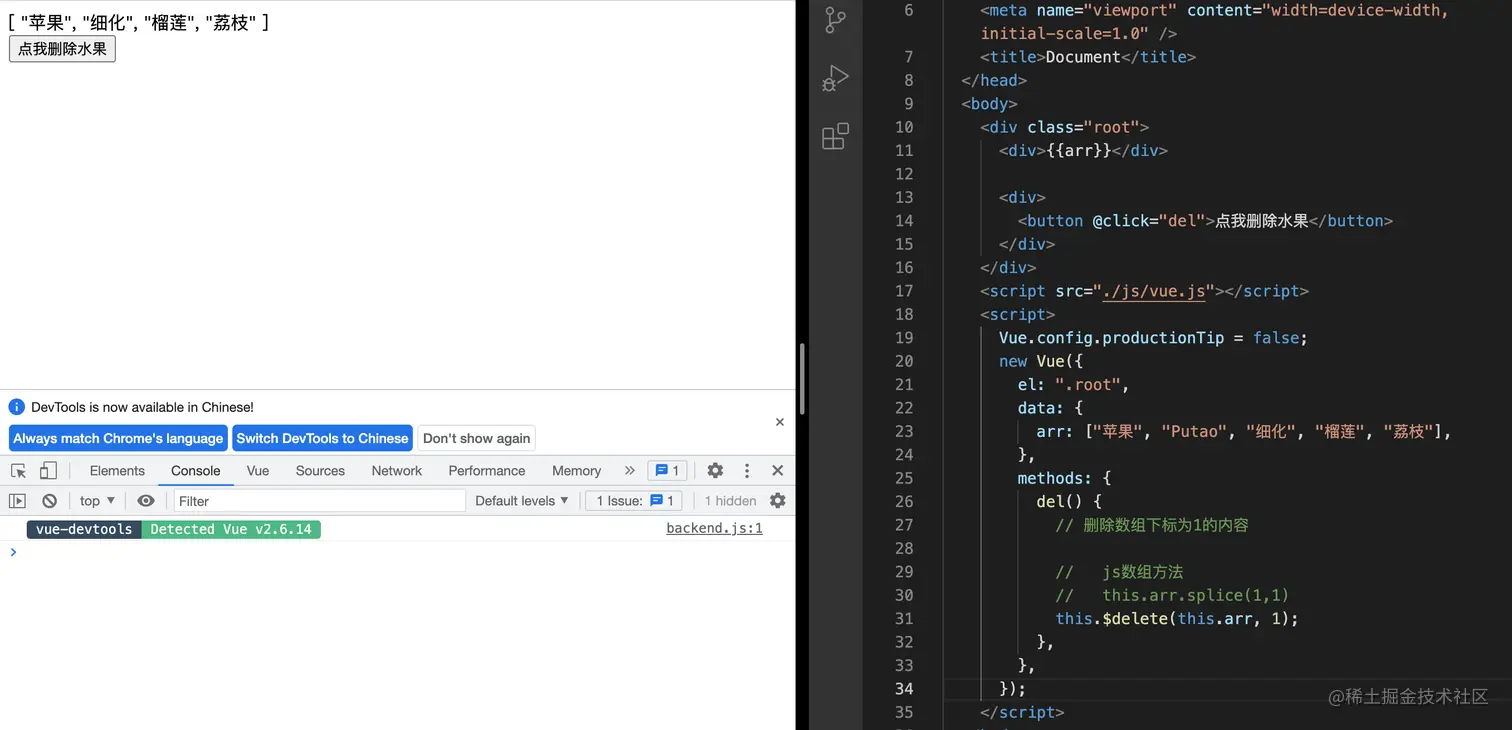1512x730 pixels.
Task: Click the this.$delete(this.arr, 1) line
Action: 1177,619
